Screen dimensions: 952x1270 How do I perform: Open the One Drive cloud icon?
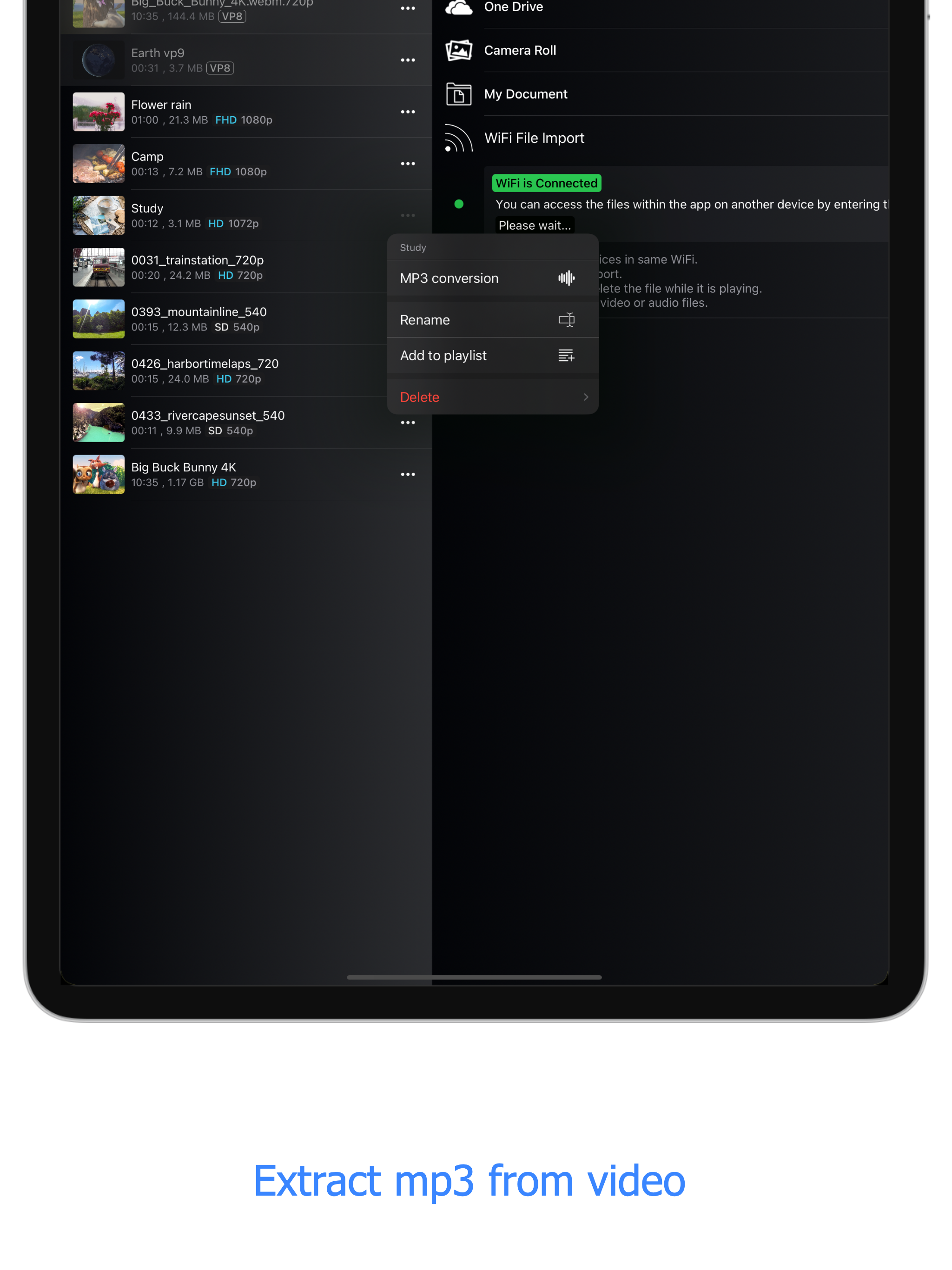click(x=458, y=7)
